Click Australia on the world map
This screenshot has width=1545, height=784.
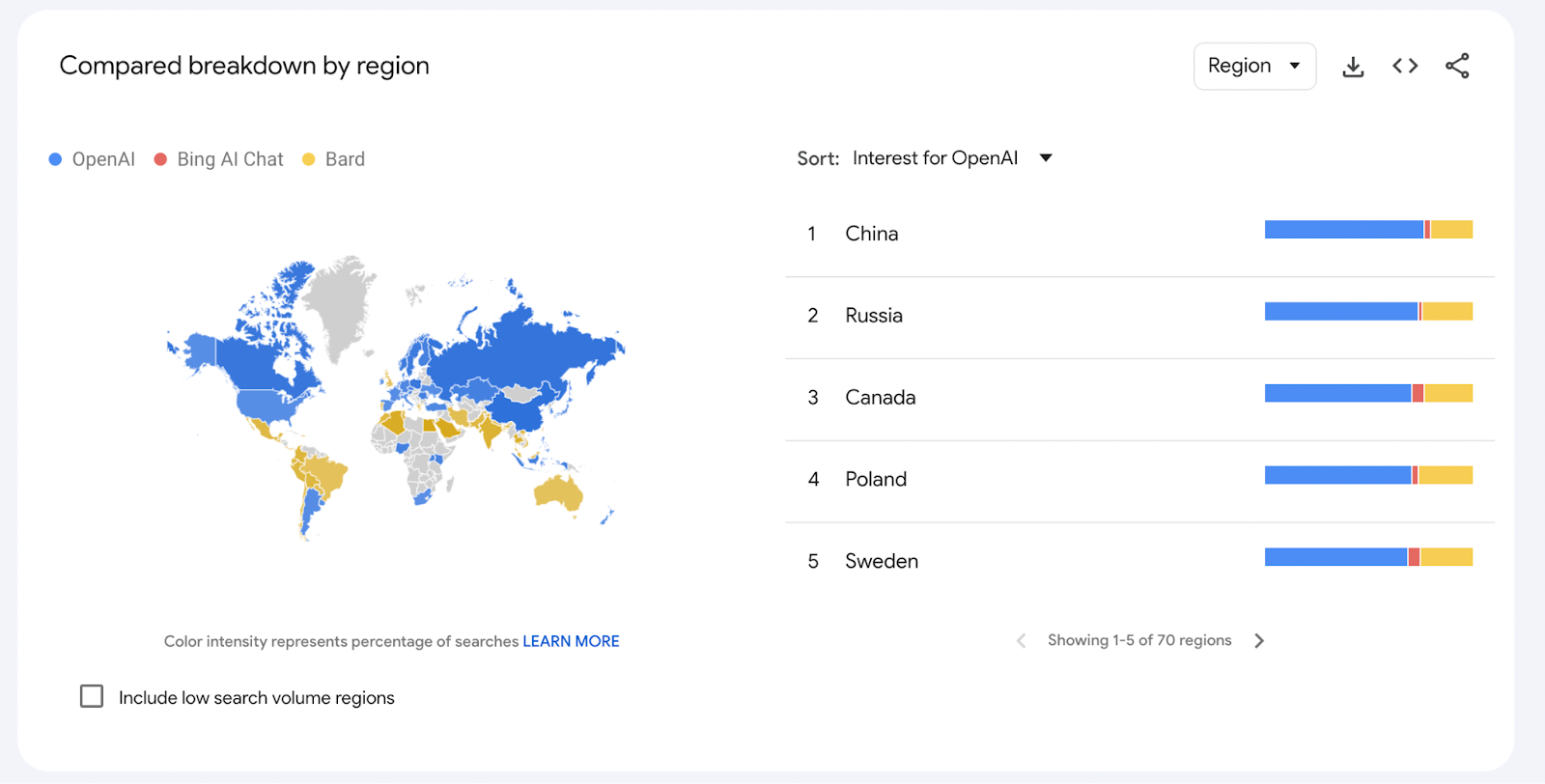(x=558, y=492)
